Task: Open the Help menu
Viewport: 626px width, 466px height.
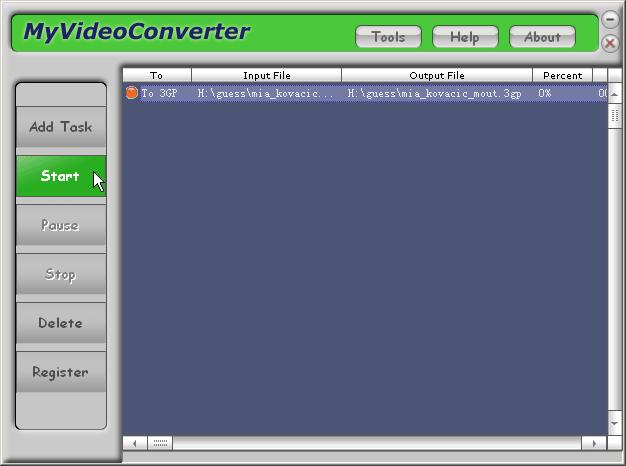Action: coord(464,37)
